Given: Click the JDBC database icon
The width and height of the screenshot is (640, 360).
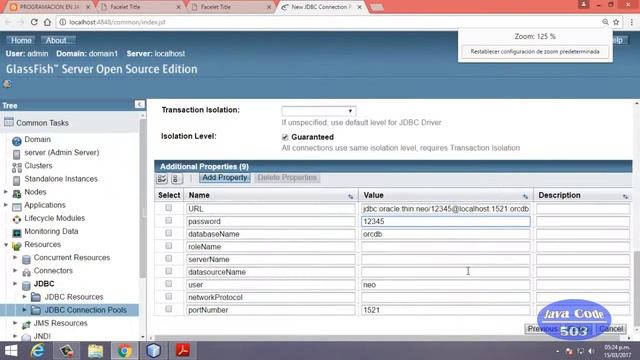Looking at the screenshot, I should (26, 285).
